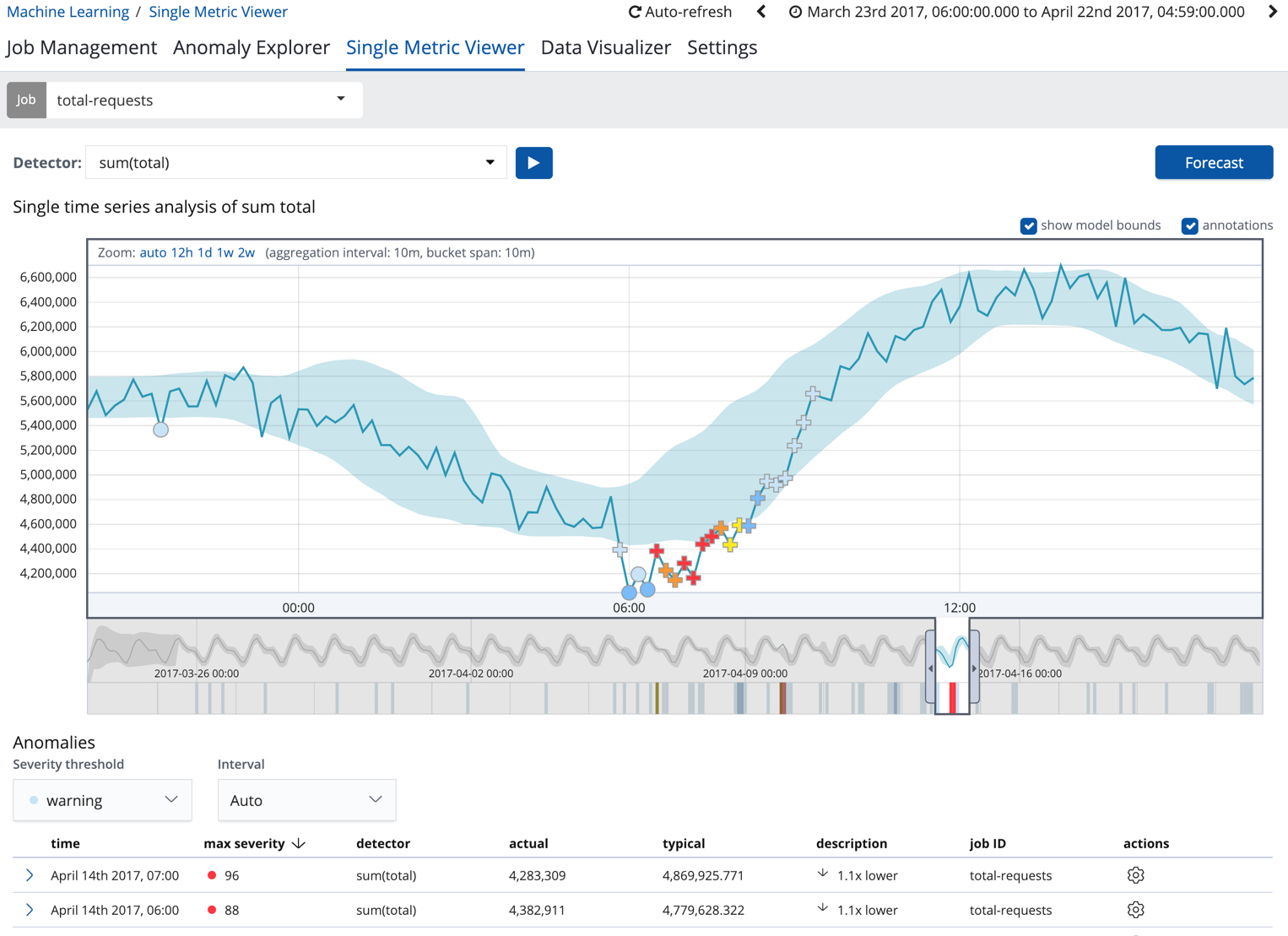Sort by max severity arrow
The image size is (1288, 936).
[x=299, y=843]
